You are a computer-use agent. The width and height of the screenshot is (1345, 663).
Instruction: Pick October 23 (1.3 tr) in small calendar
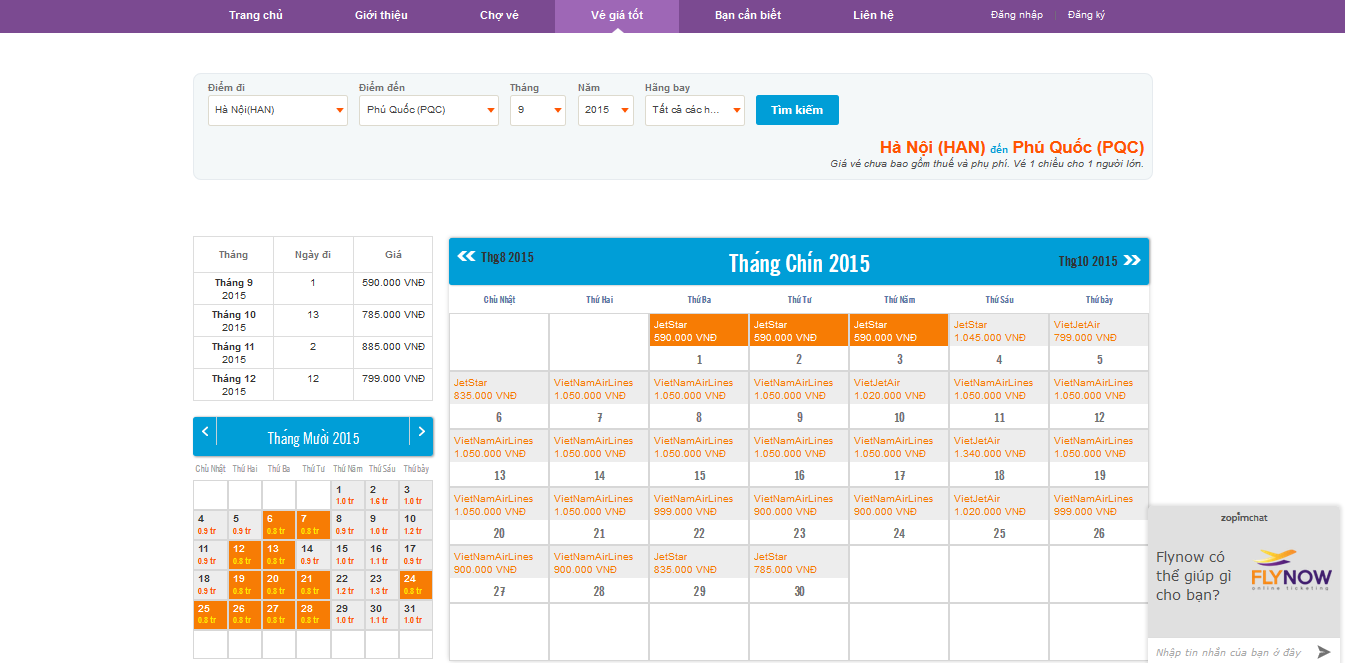pos(382,585)
